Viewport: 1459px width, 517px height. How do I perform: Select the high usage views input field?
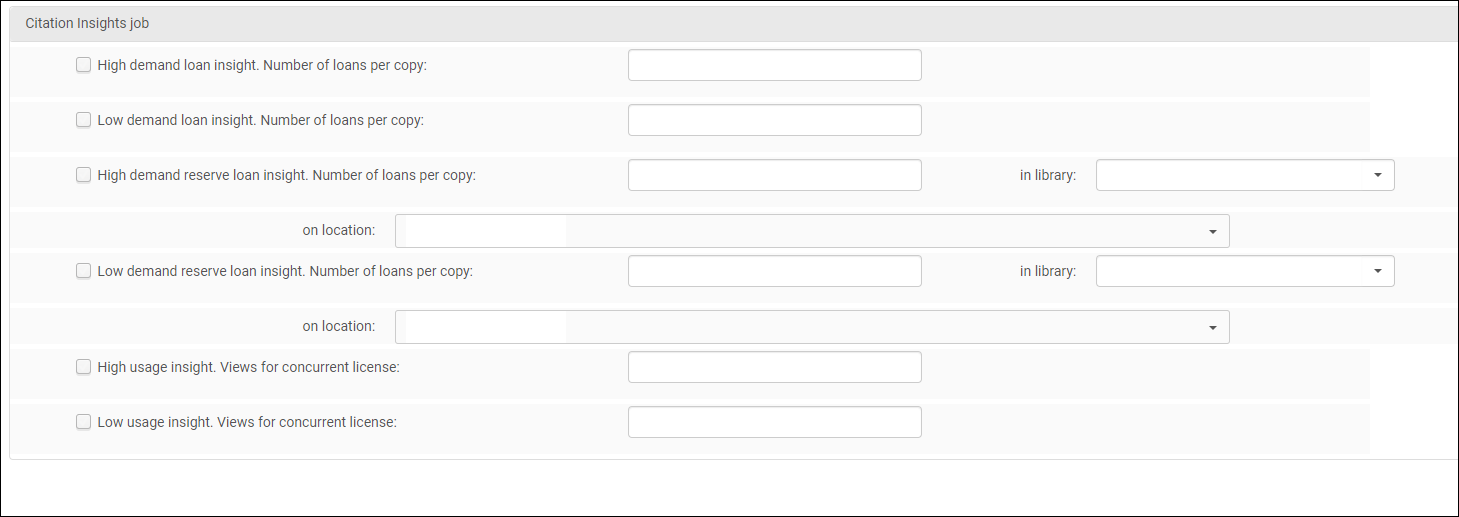point(774,367)
